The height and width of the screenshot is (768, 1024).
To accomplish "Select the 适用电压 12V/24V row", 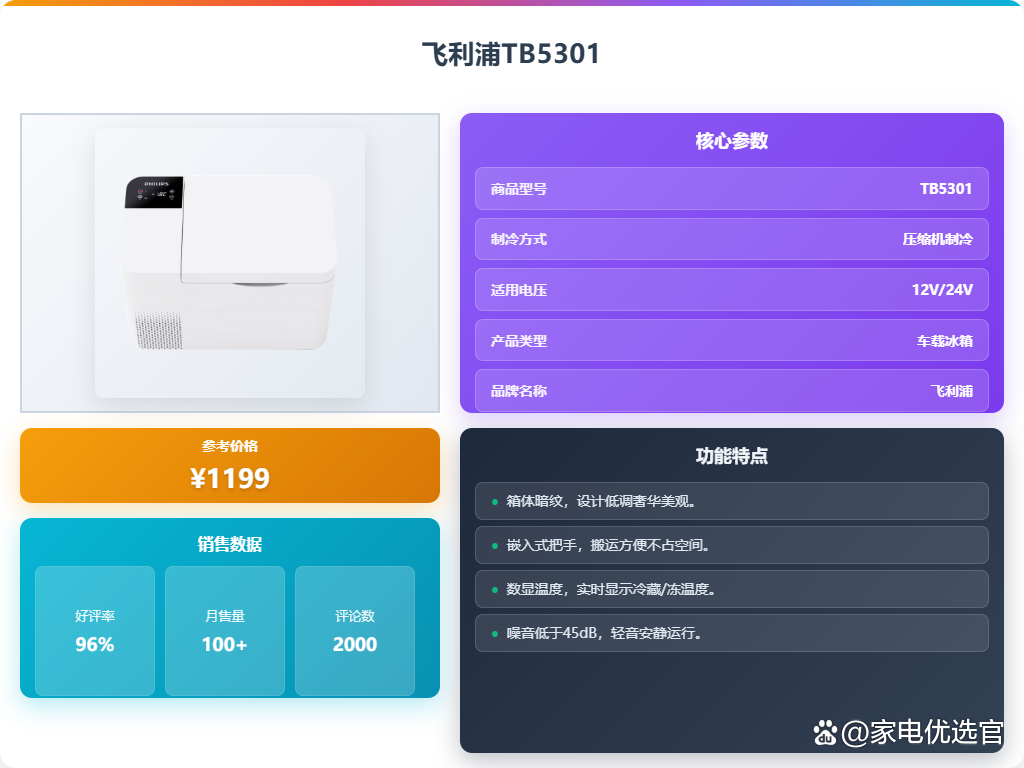I will [x=731, y=289].
